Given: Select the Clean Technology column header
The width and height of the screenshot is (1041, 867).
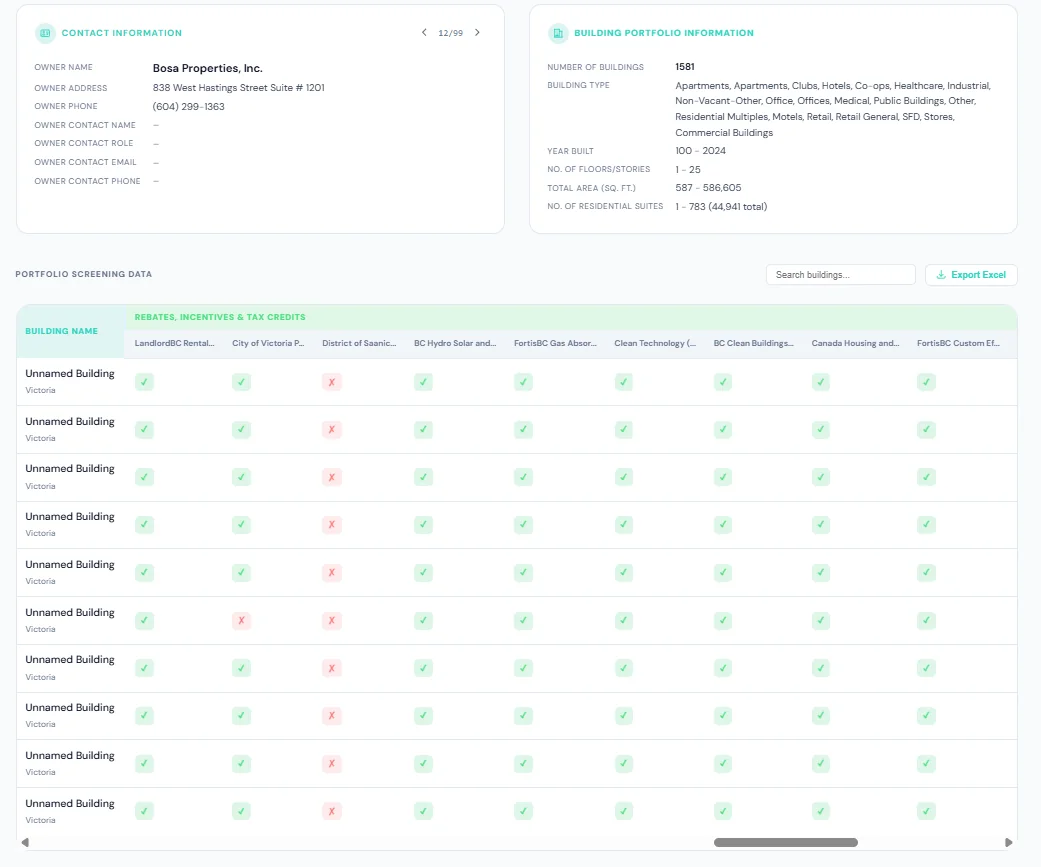Looking at the screenshot, I should click(x=655, y=343).
